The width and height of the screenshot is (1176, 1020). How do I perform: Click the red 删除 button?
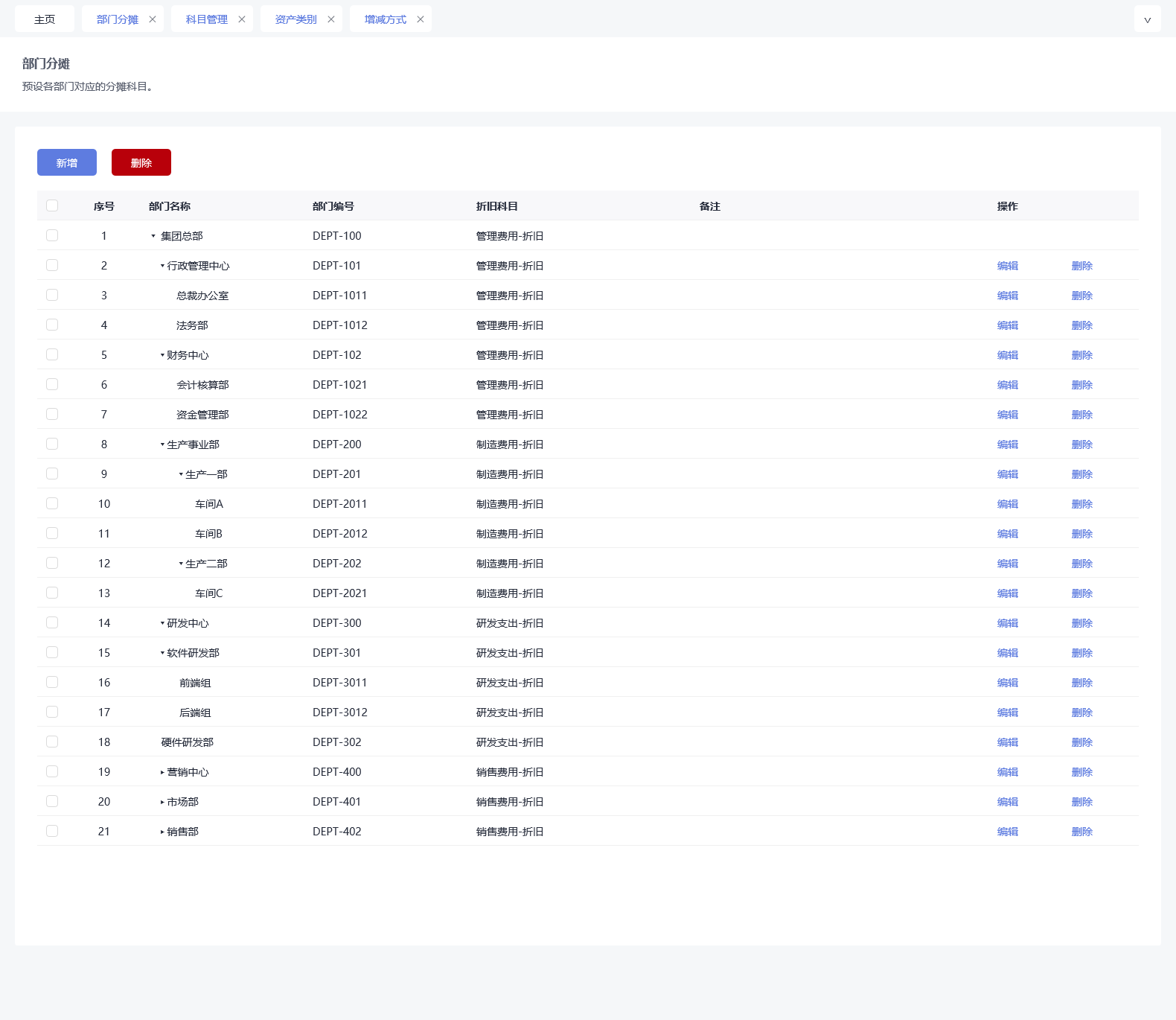(x=141, y=162)
